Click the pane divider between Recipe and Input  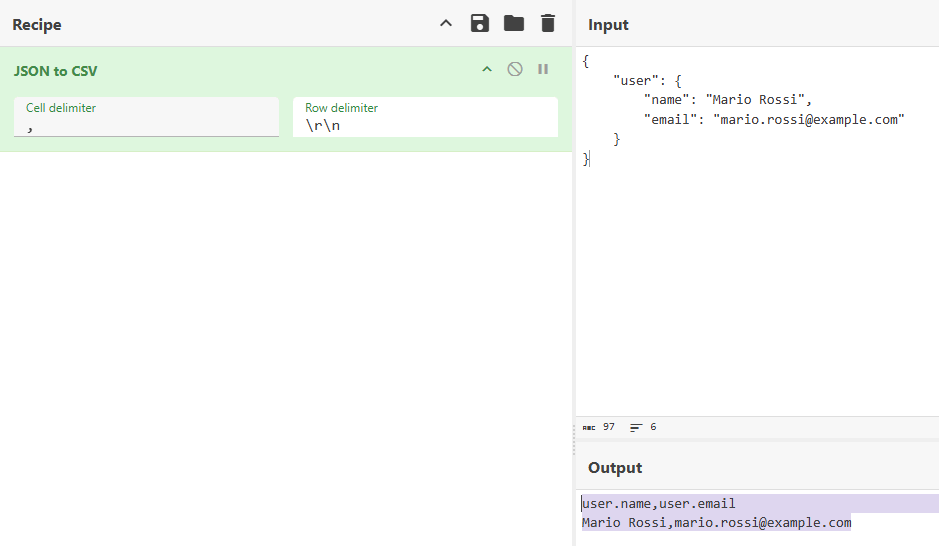click(x=574, y=440)
